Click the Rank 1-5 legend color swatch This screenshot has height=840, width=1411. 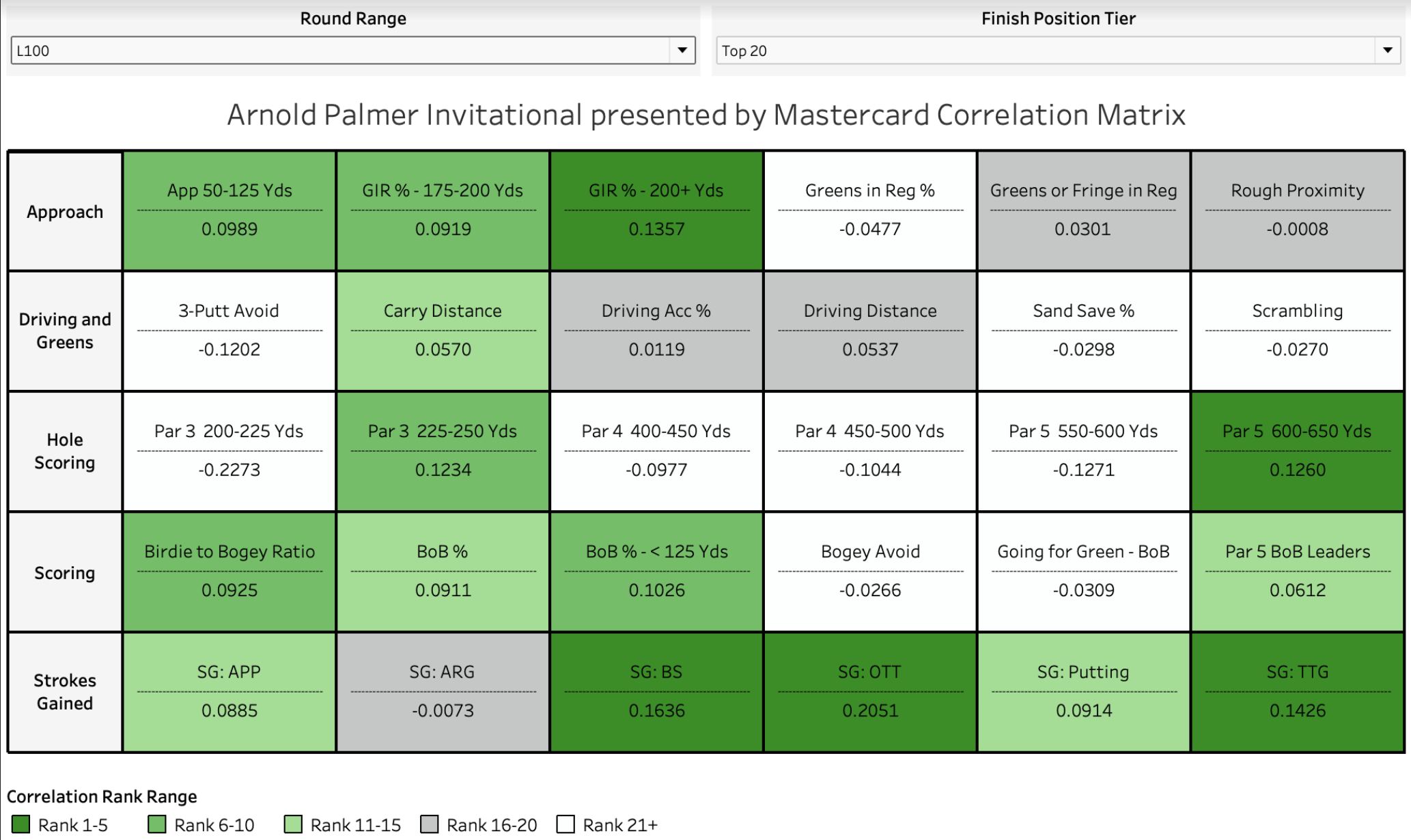click(21, 824)
